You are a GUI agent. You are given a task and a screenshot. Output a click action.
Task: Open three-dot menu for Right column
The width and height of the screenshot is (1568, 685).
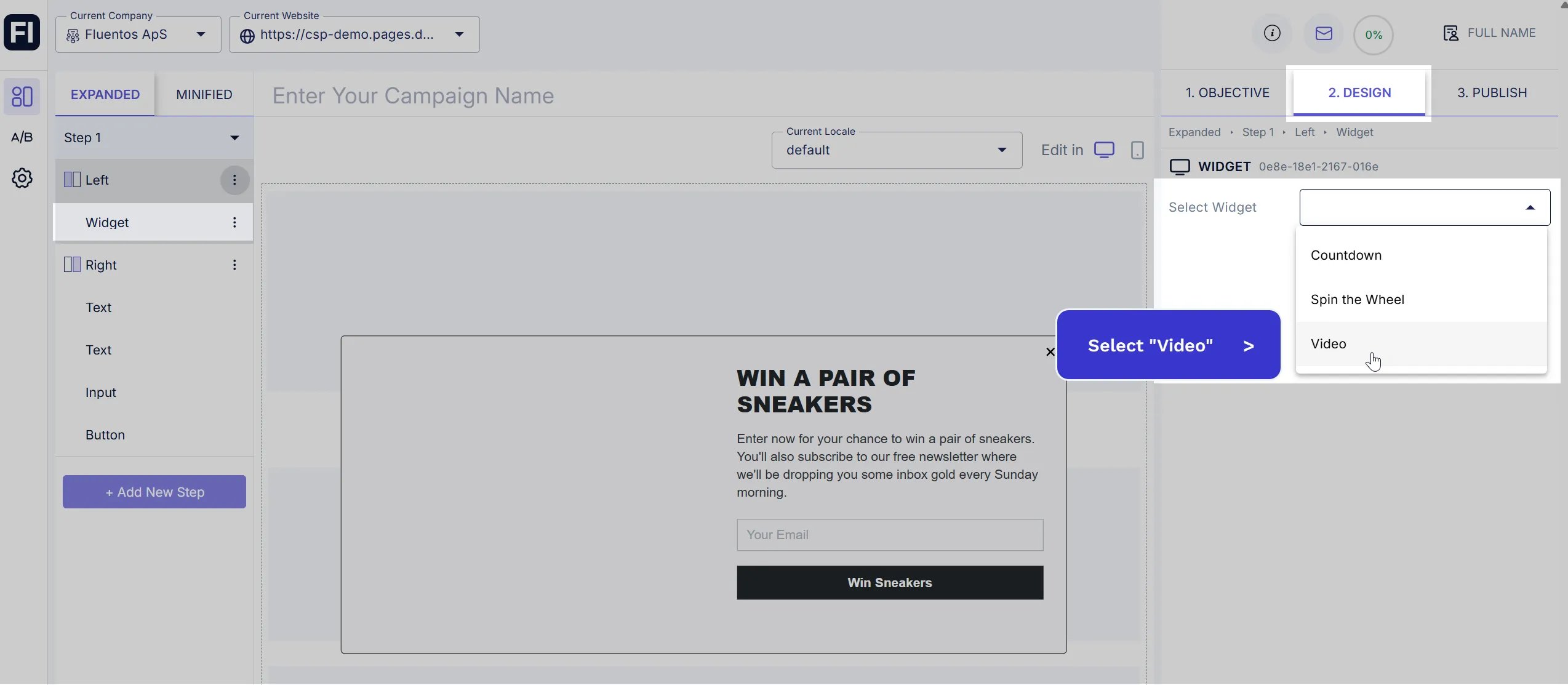point(234,265)
